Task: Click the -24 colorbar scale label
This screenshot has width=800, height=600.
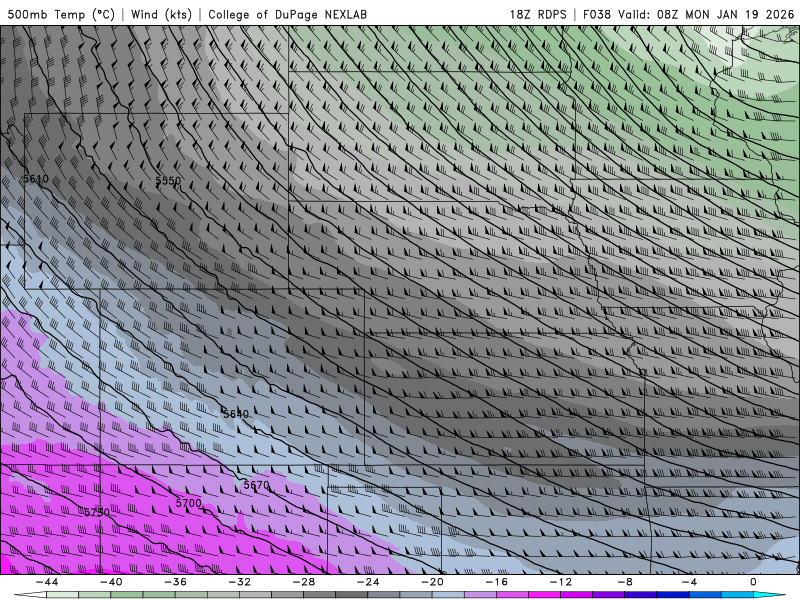Action: point(368,582)
